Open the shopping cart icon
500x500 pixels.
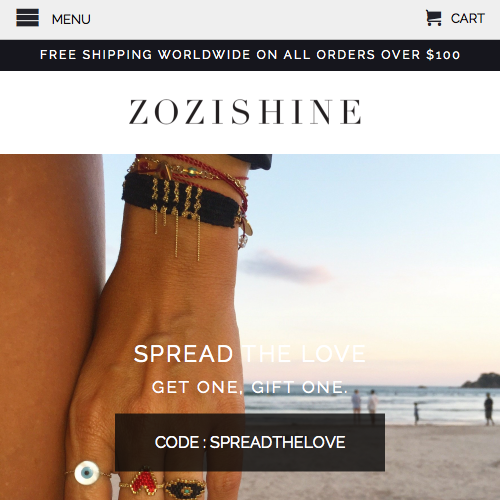pos(434,18)
